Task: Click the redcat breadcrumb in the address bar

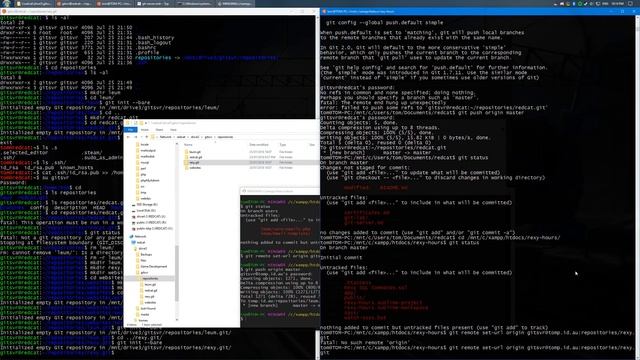Action: (x=181, y=137)
